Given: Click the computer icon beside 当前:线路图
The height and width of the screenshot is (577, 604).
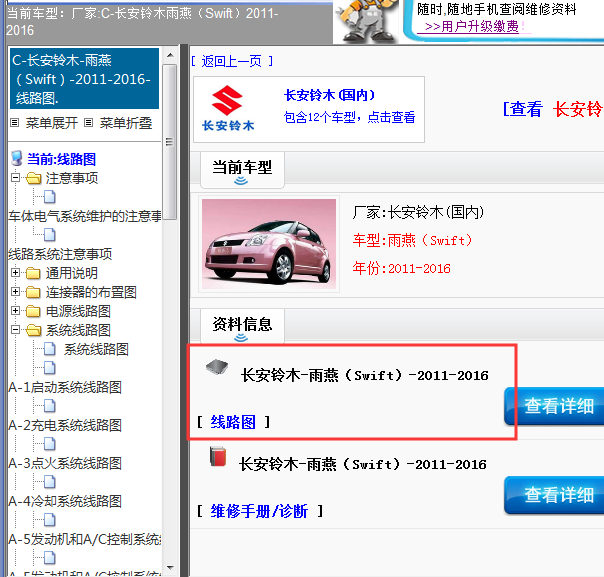Looking at the screenshot, I should pos(17,158).
